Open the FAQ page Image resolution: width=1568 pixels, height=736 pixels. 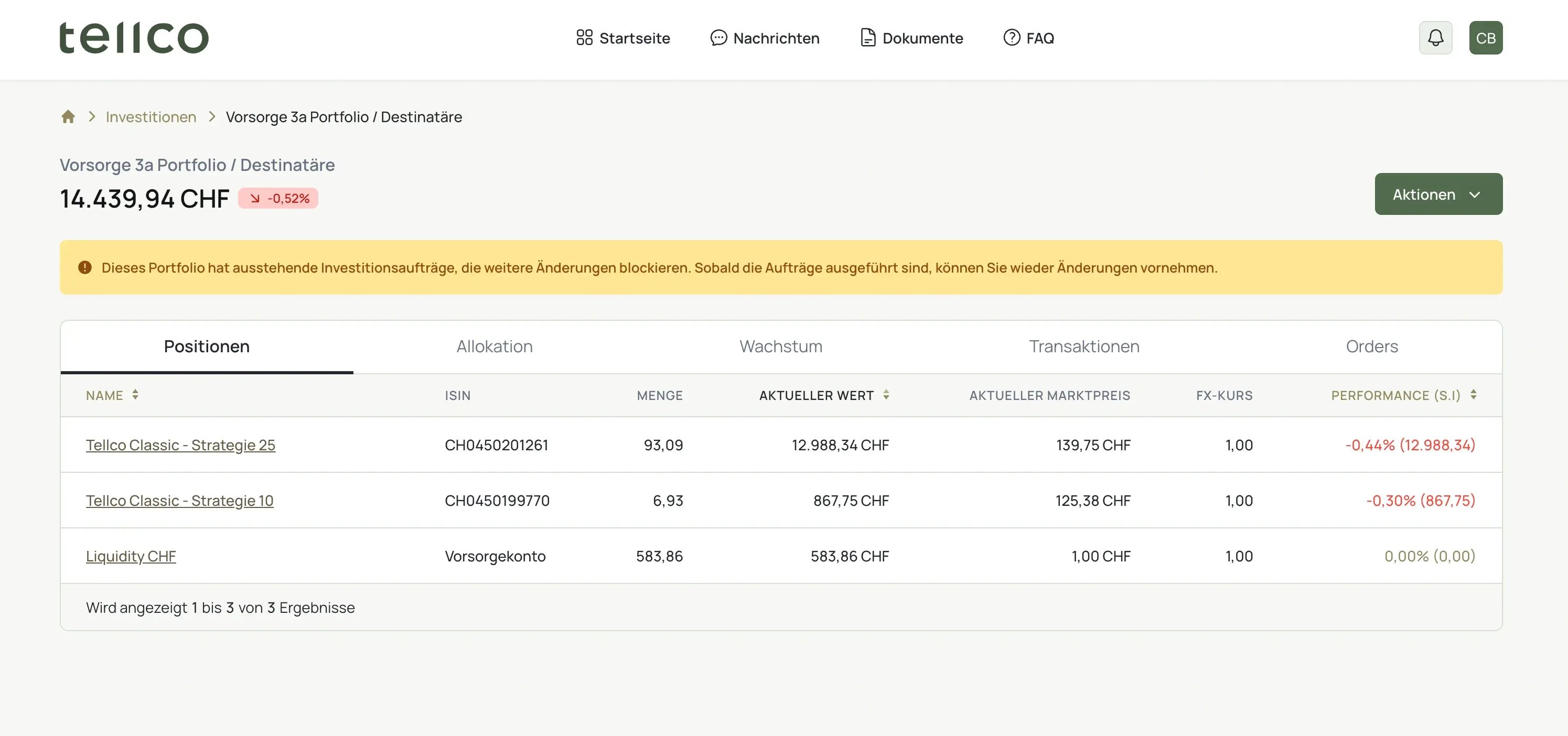tap(1029, 38)
